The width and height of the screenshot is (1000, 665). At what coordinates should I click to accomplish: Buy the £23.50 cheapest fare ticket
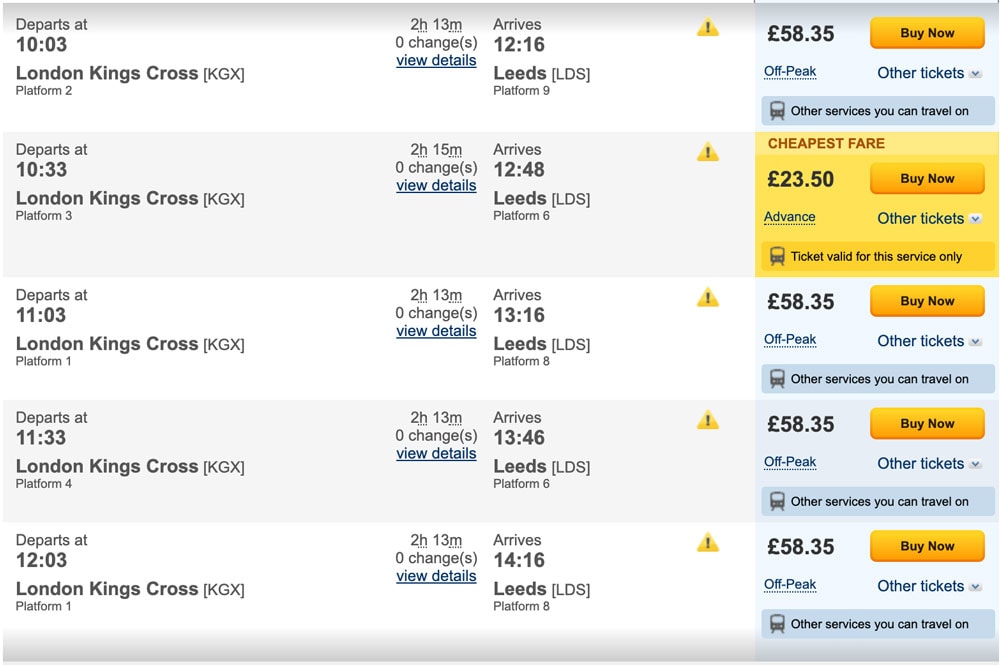pos(927,179)
